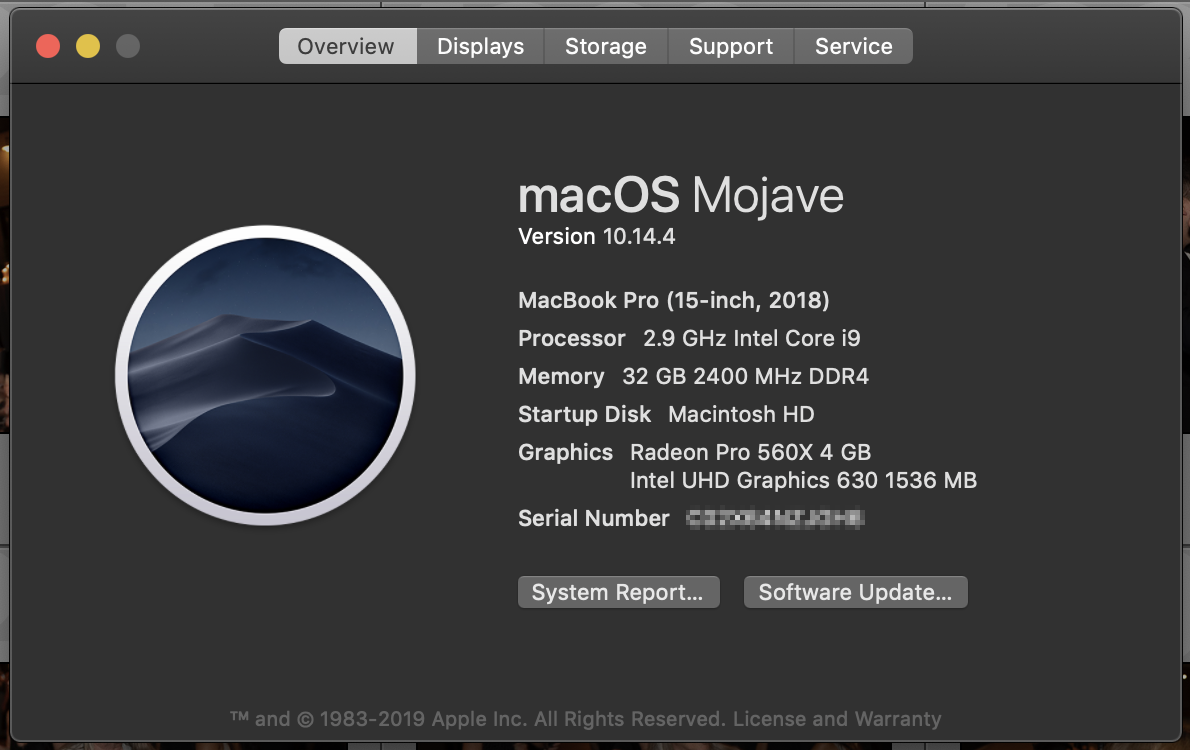Click the 2.9 GHz Intel Core i9 processor value
Screen dimensions: 1190x750
[751, 338]
